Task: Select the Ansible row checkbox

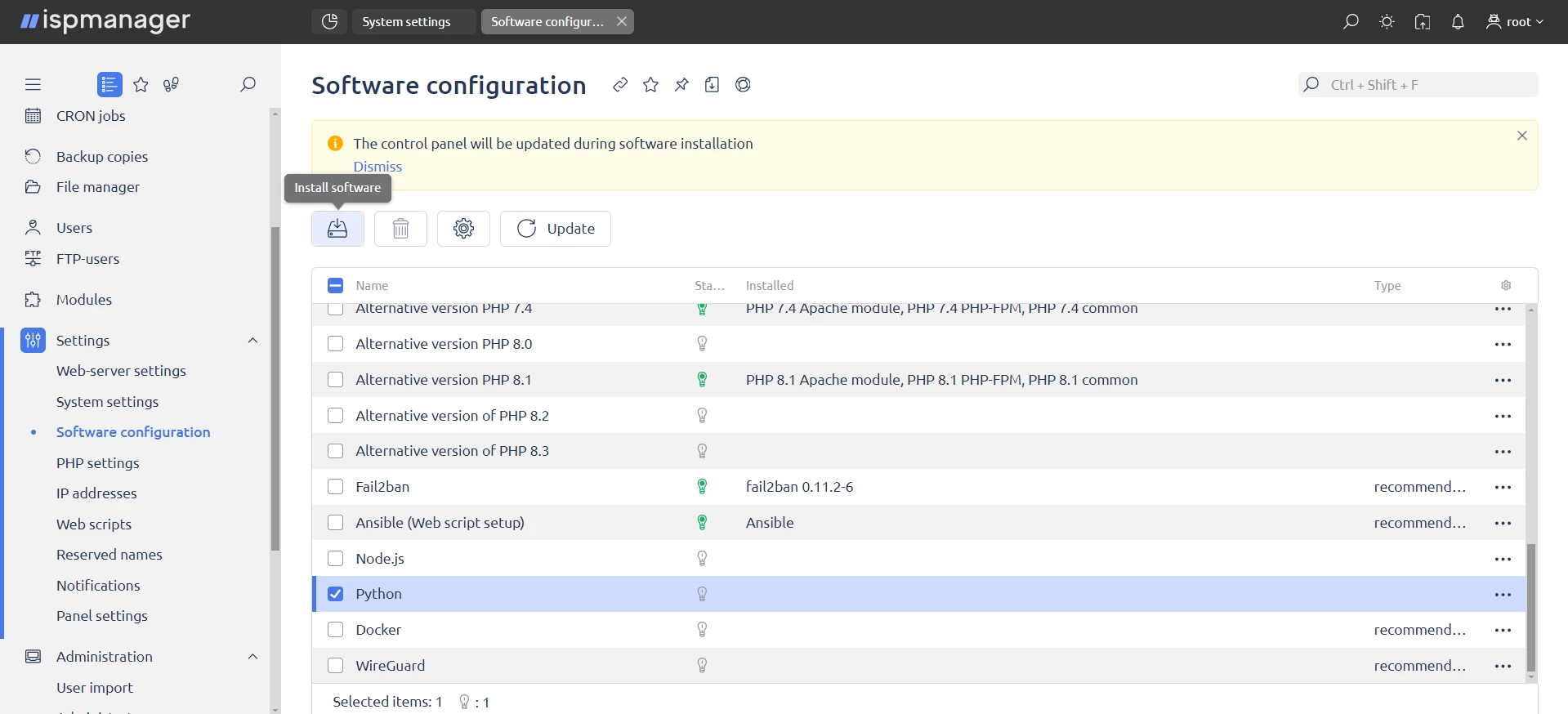Action: point(335,523)
